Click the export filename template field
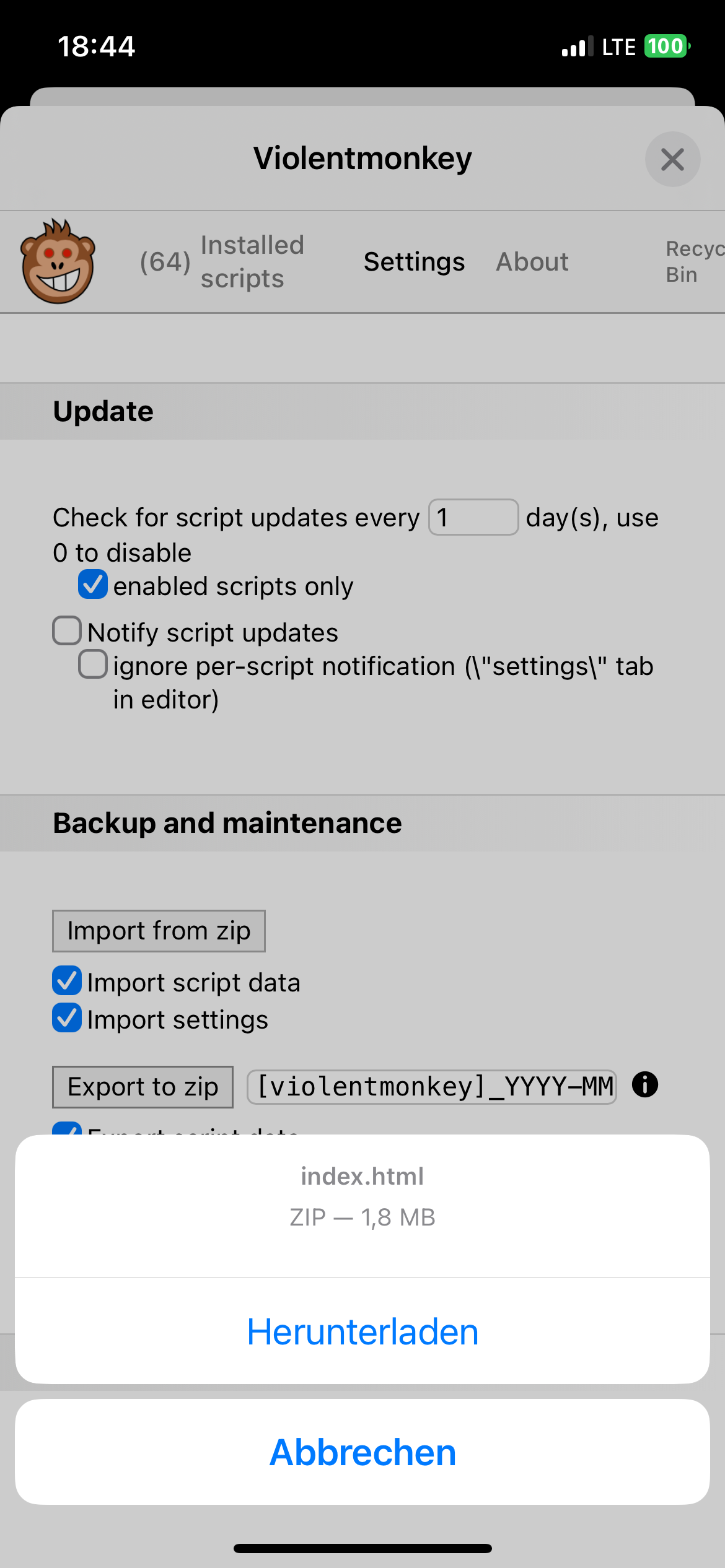This screenshot has width=725, height=1568. pyautogui.click(x=432, y=1087)
